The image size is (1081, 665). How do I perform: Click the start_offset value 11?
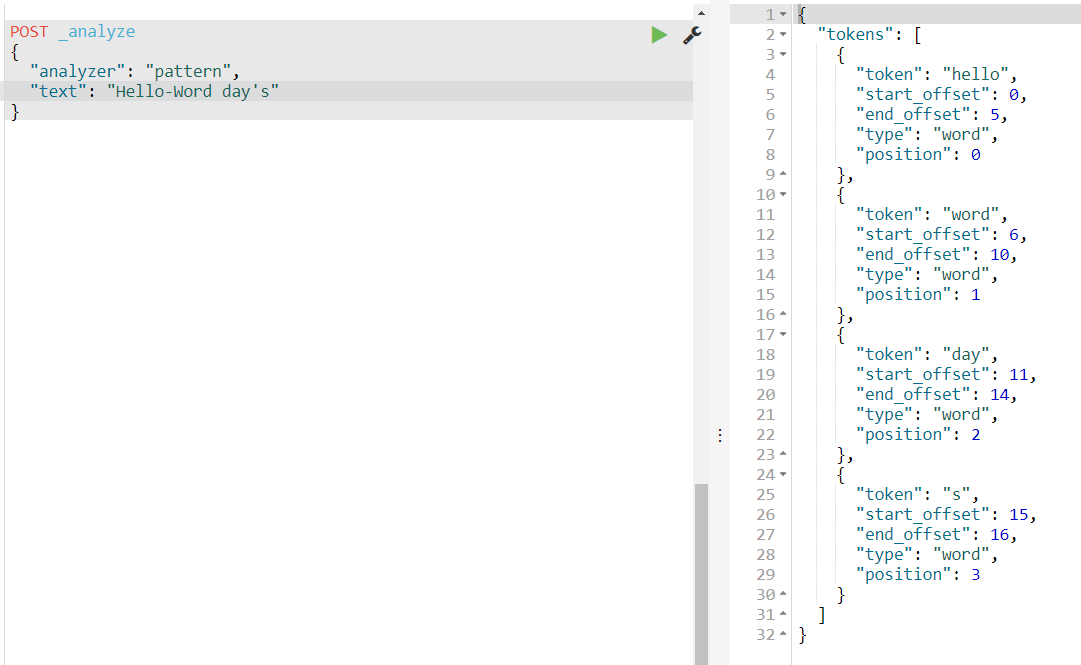pos(1019,374)
